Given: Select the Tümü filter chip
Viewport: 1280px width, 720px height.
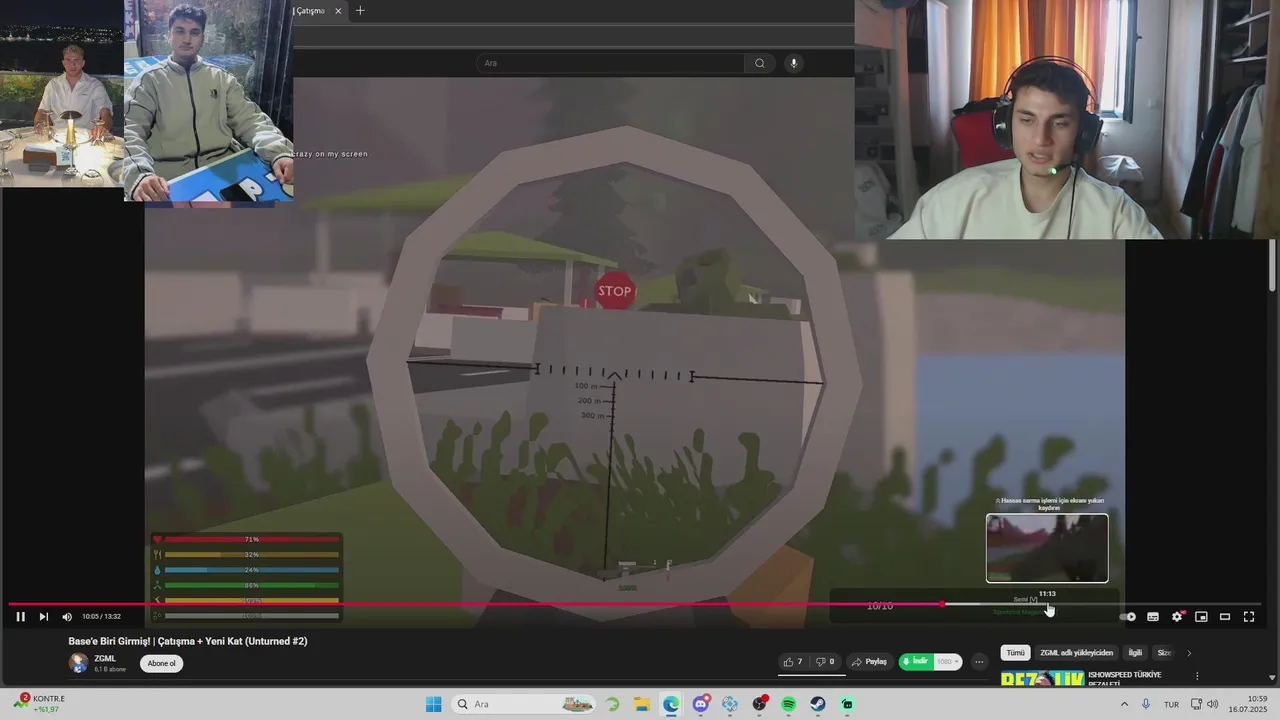Looking at the screenshot, I should 1015,653.
